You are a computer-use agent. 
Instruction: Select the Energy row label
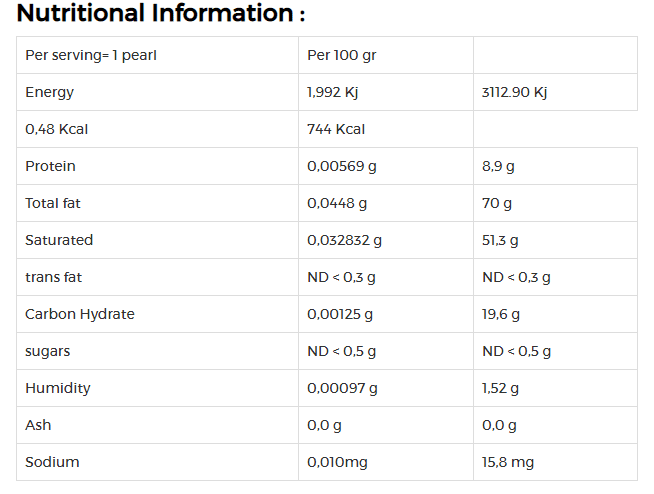[50, 92]
